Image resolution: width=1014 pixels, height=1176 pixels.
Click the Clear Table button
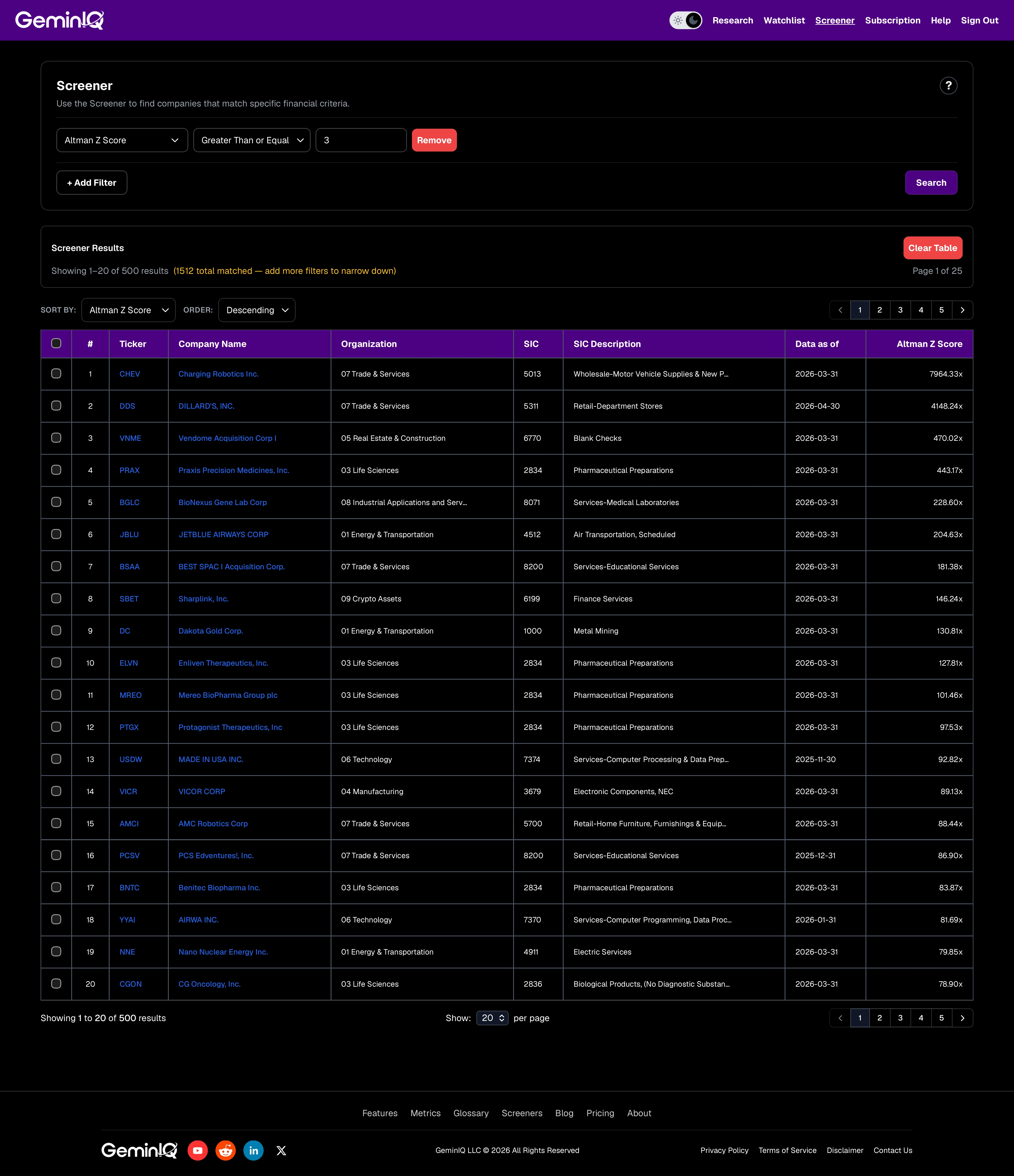click(932, 248)
